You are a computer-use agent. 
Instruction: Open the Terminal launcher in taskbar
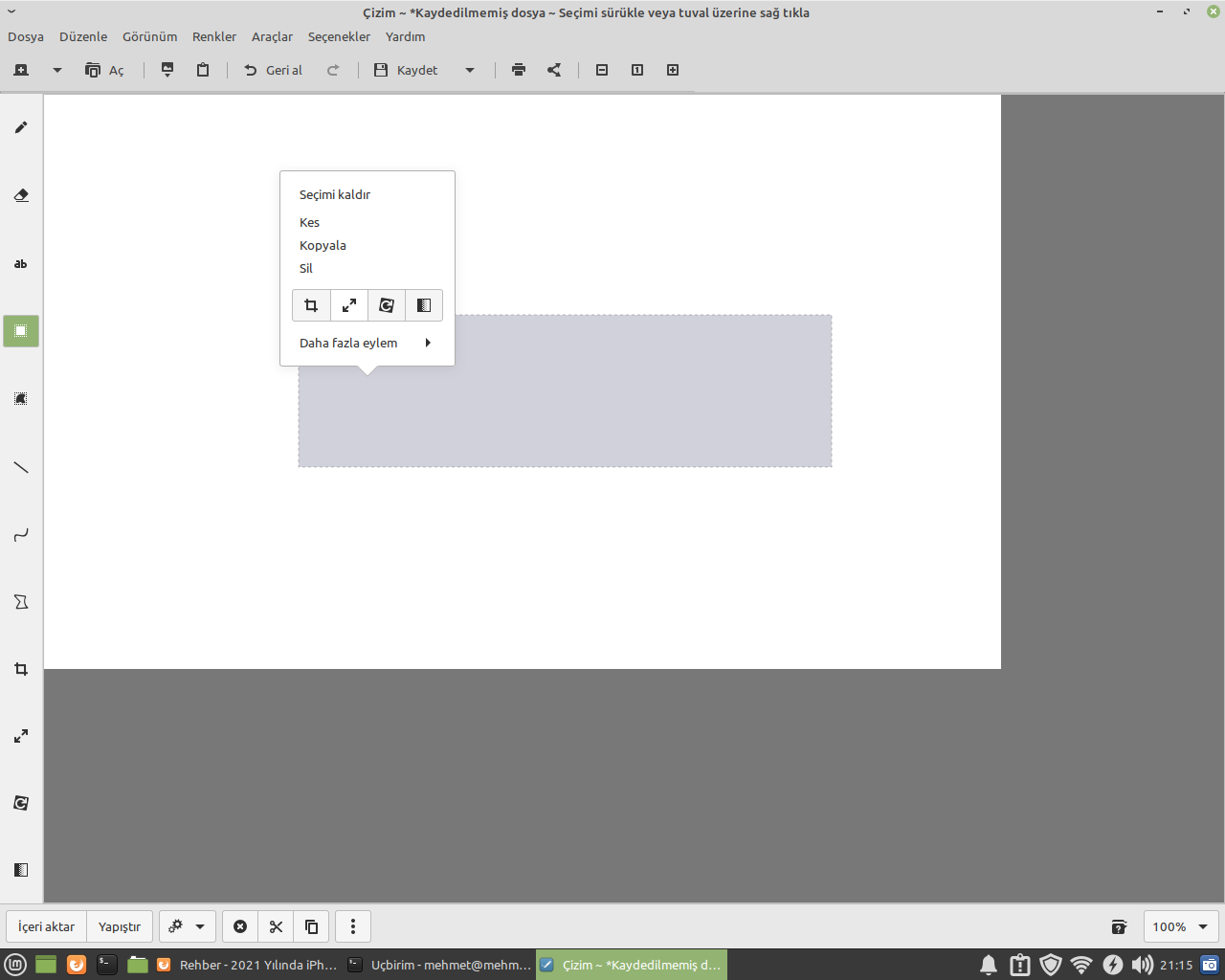(x=107, y=965)
